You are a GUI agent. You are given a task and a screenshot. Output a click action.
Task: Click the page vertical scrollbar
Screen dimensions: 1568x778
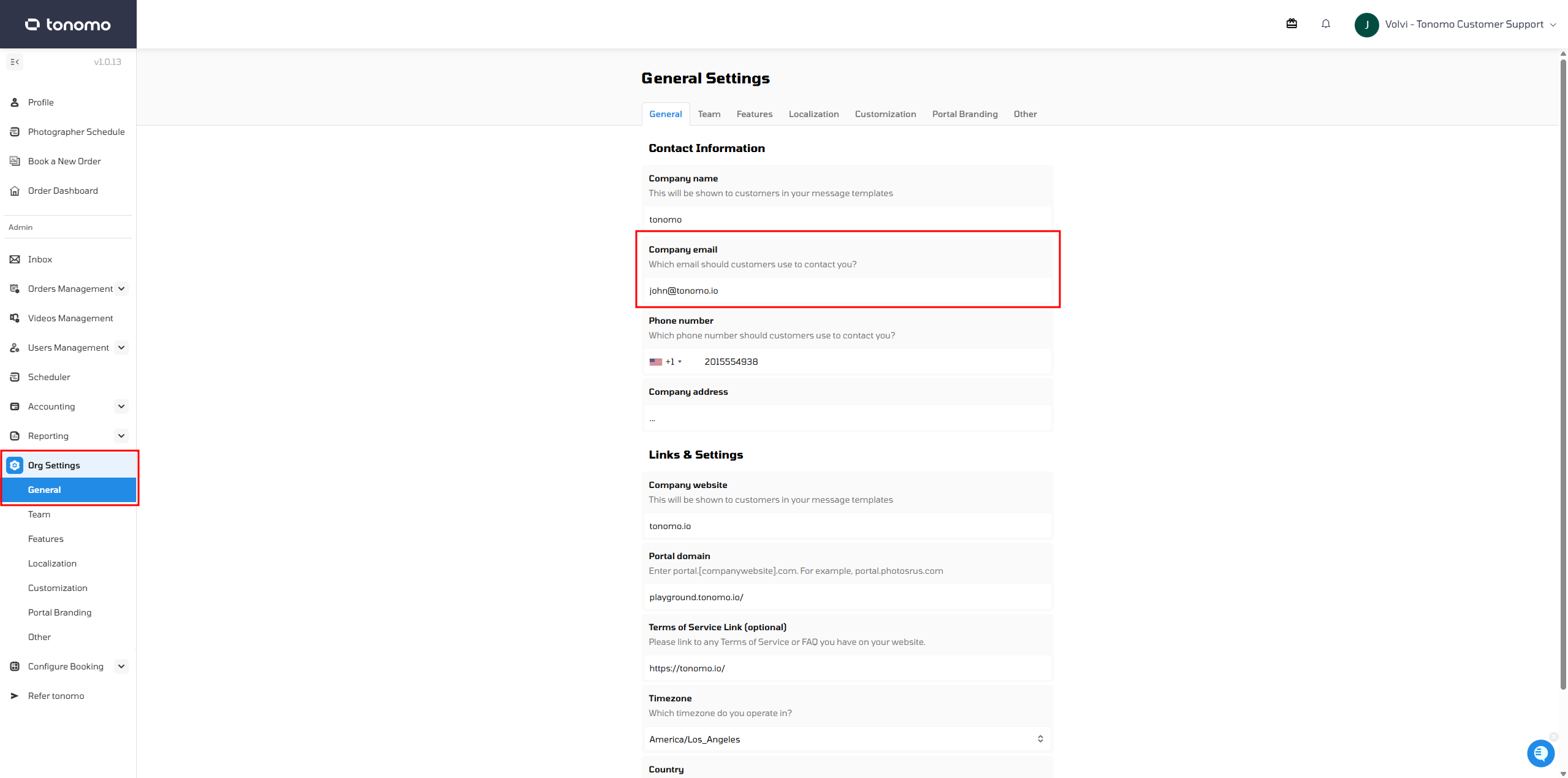tap(1563, 374)
